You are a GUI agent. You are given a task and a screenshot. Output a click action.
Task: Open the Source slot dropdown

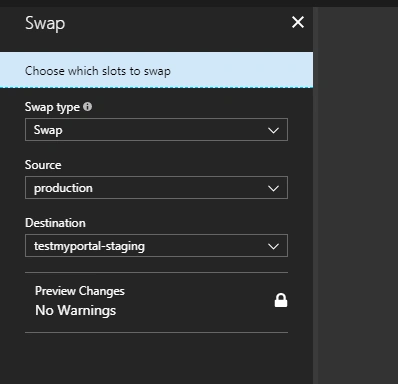tap(156, 188)
